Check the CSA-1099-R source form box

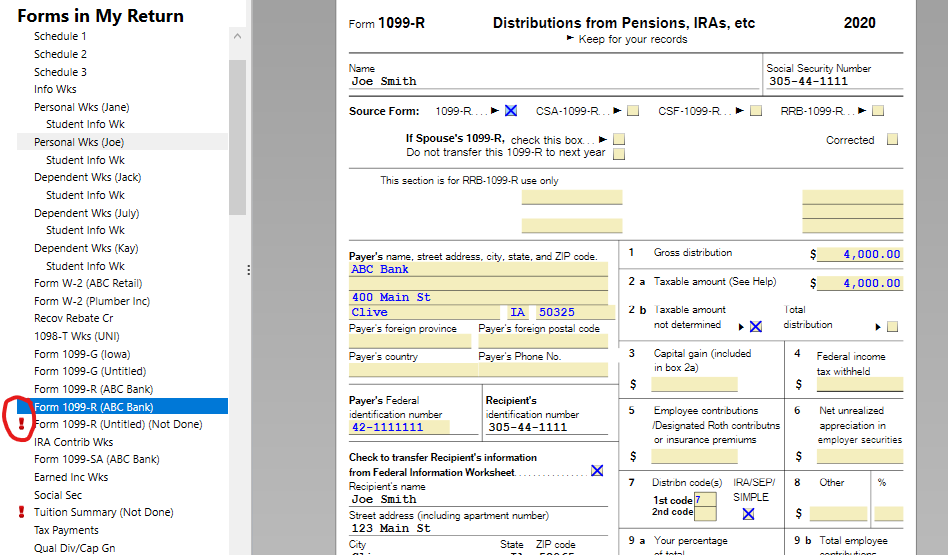coord(633,111)
